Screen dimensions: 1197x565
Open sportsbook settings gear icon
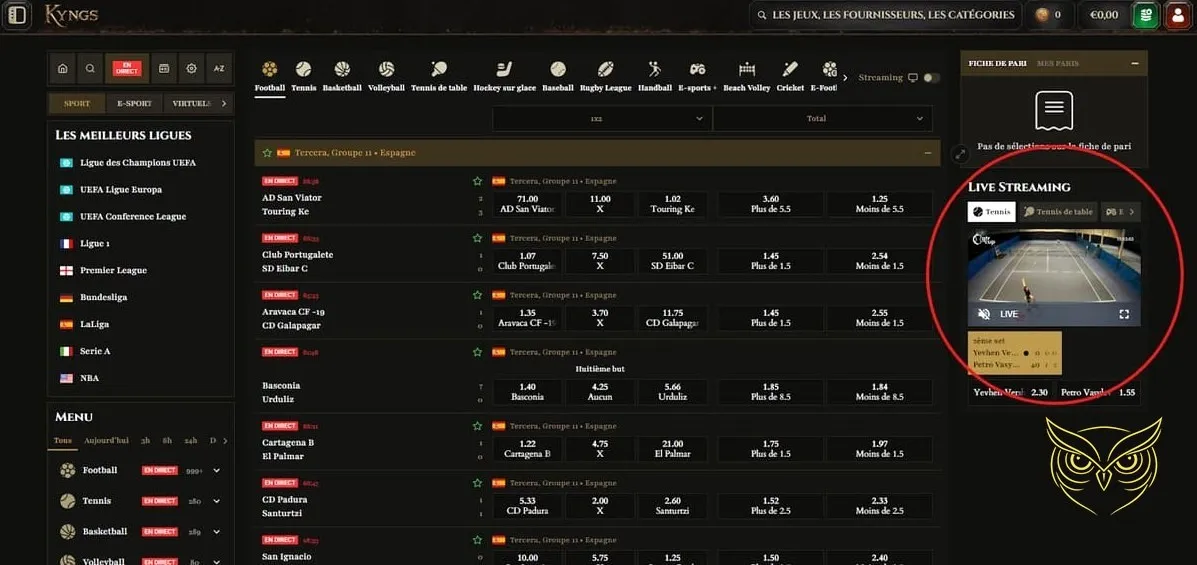[191, 69]
